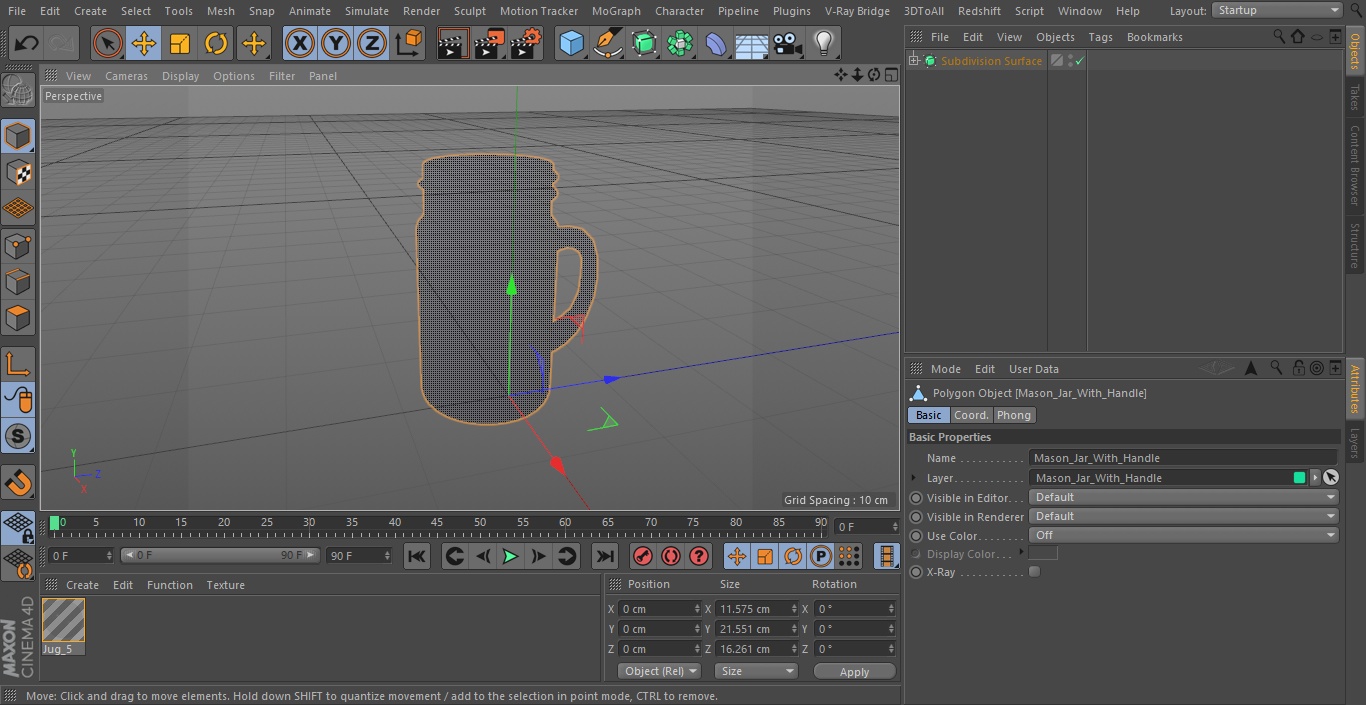The height and width of the screenshot is (705, 1366).
Task: Open Visible in Renderer dropdown
Action: pos(1183,516)
